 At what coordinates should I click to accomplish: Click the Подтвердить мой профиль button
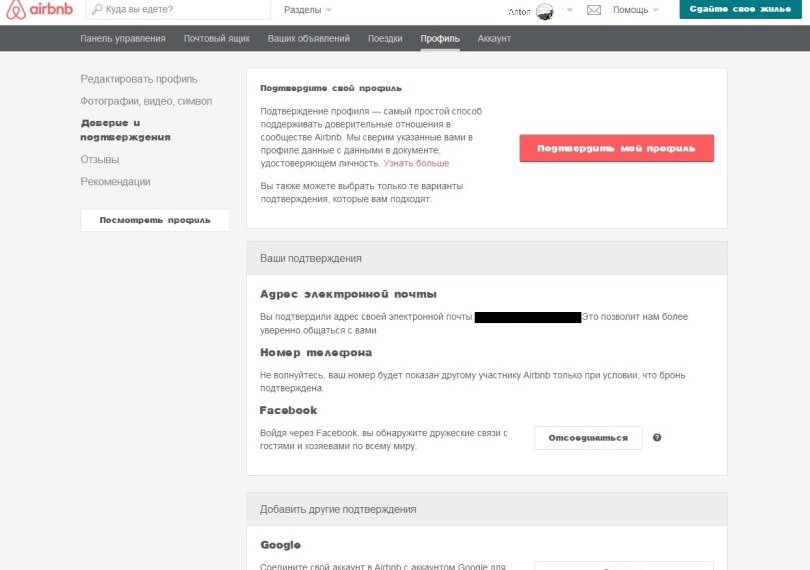(616, 148)
